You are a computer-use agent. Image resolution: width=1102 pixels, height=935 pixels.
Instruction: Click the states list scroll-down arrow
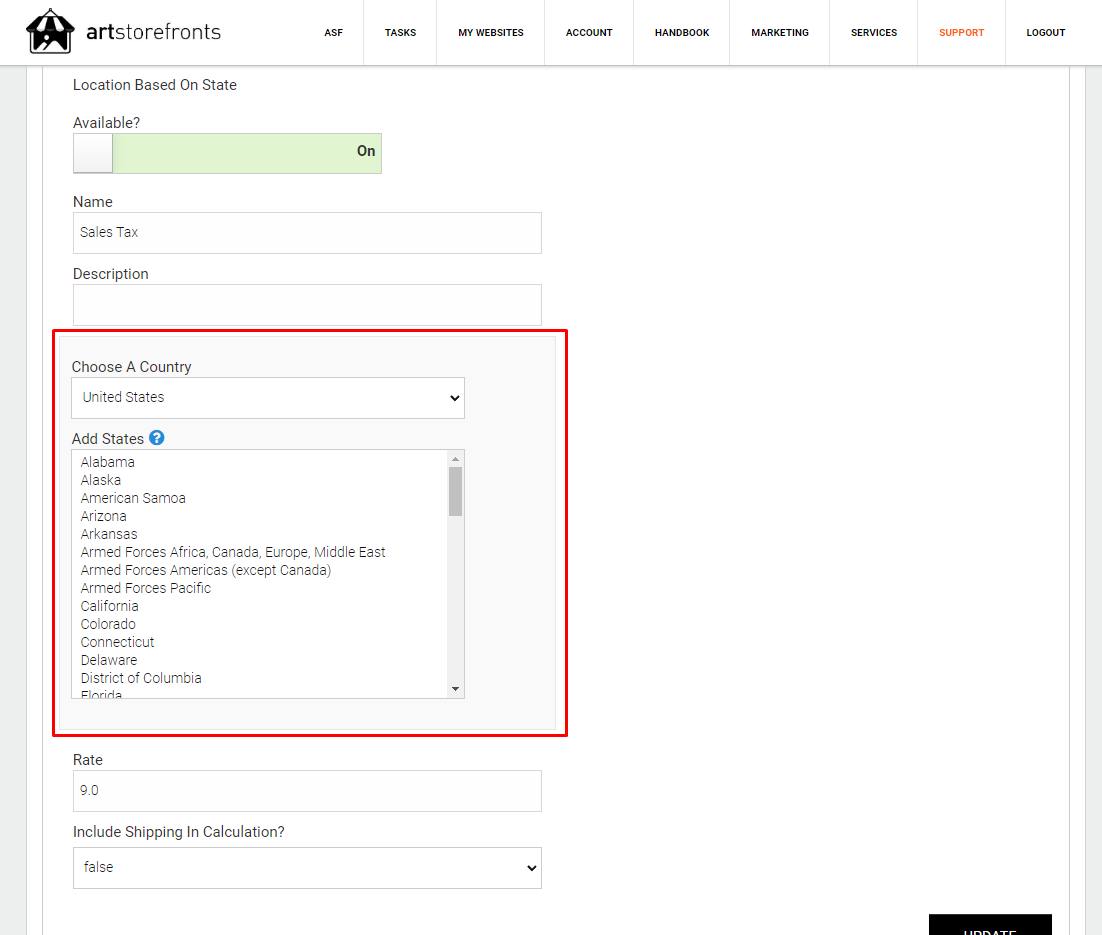tap(455, 689)
